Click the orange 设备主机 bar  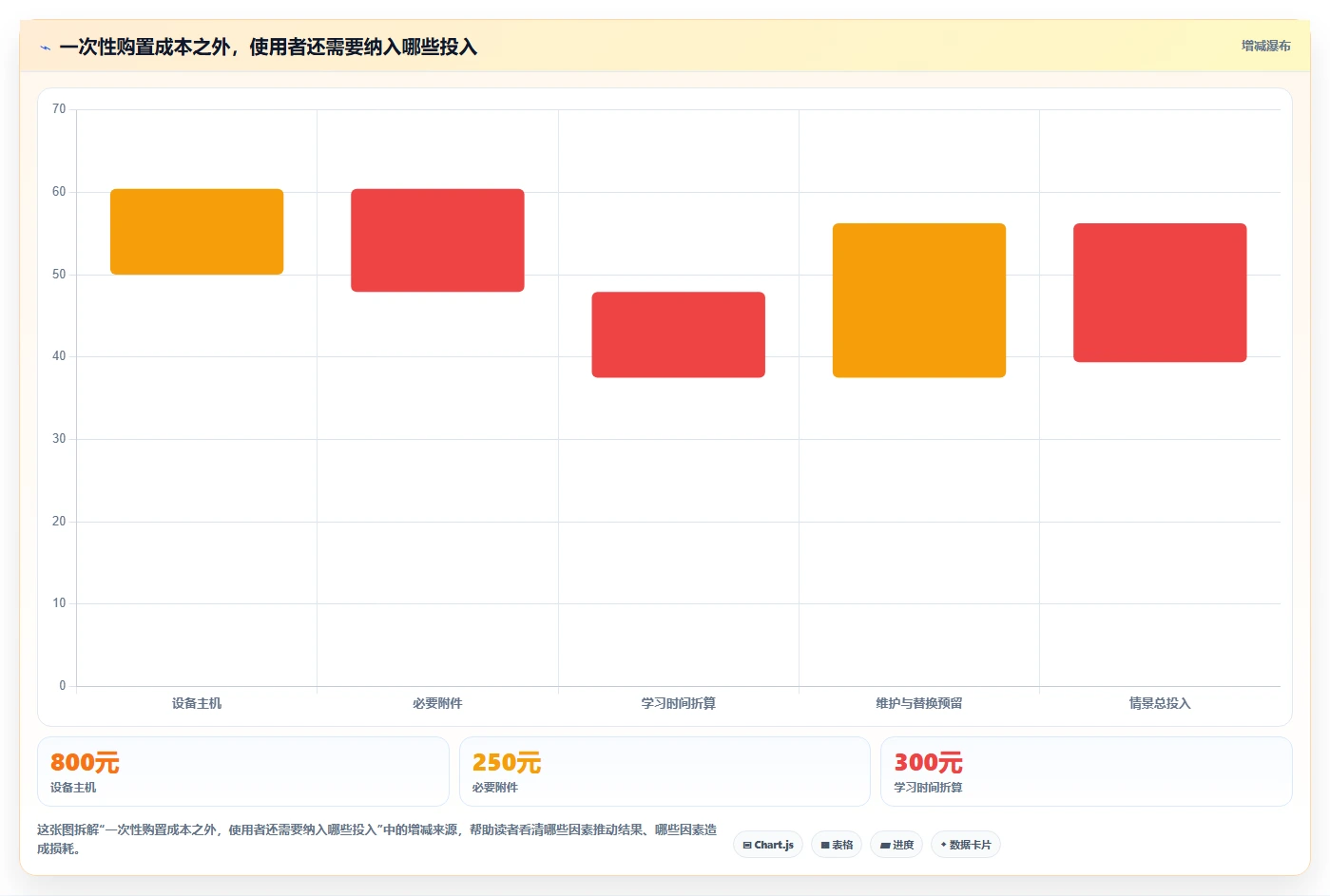tap(197, 232)
